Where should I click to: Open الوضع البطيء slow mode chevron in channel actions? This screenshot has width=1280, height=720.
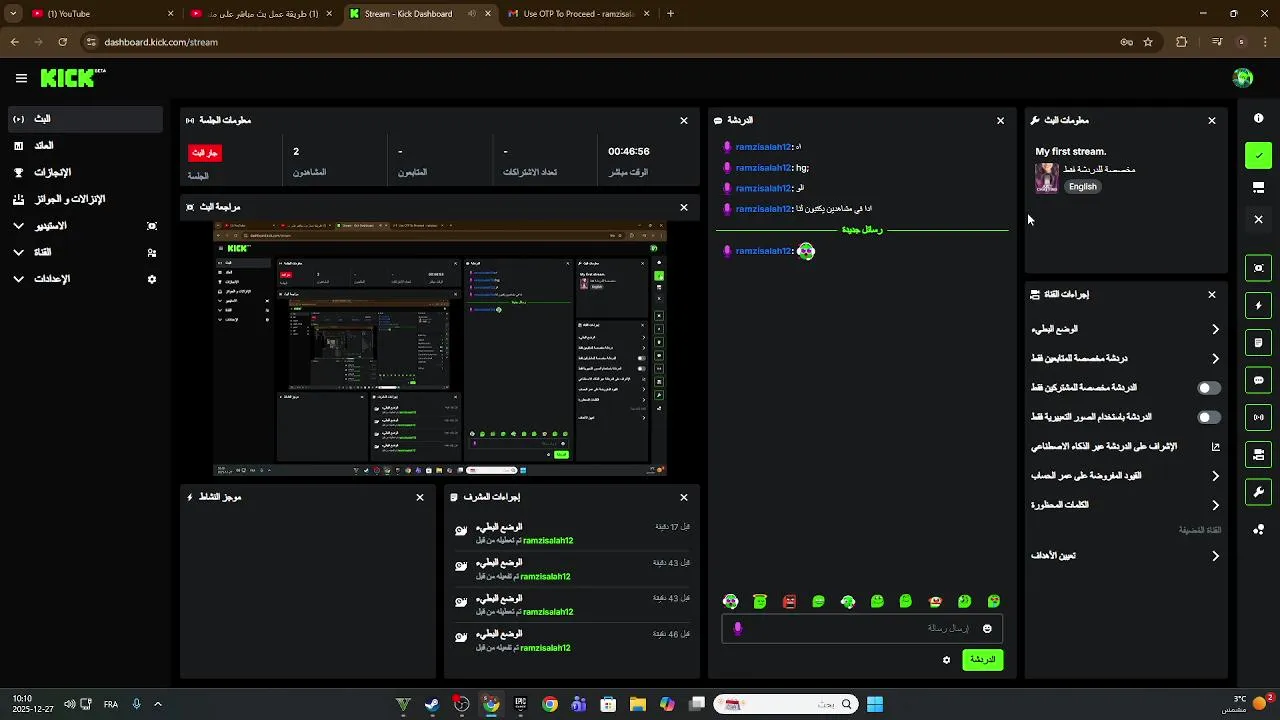[x=1215, y=329]
